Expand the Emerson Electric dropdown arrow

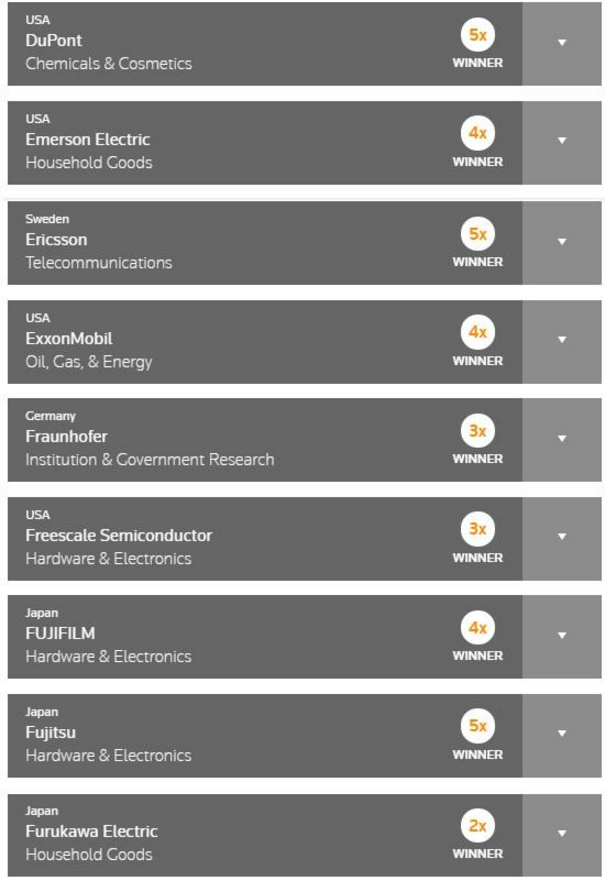tap(561, 142)
